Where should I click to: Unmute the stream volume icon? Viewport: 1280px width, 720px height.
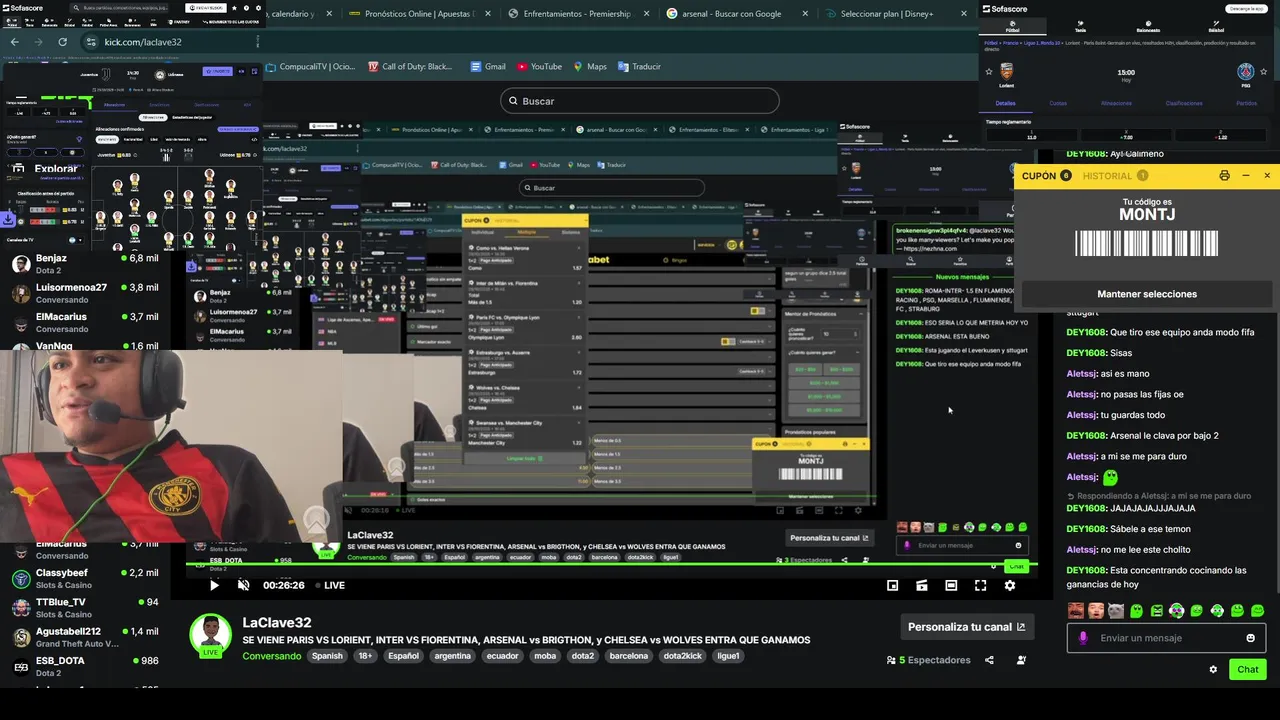pyautogui.click(x=243, y=585)
